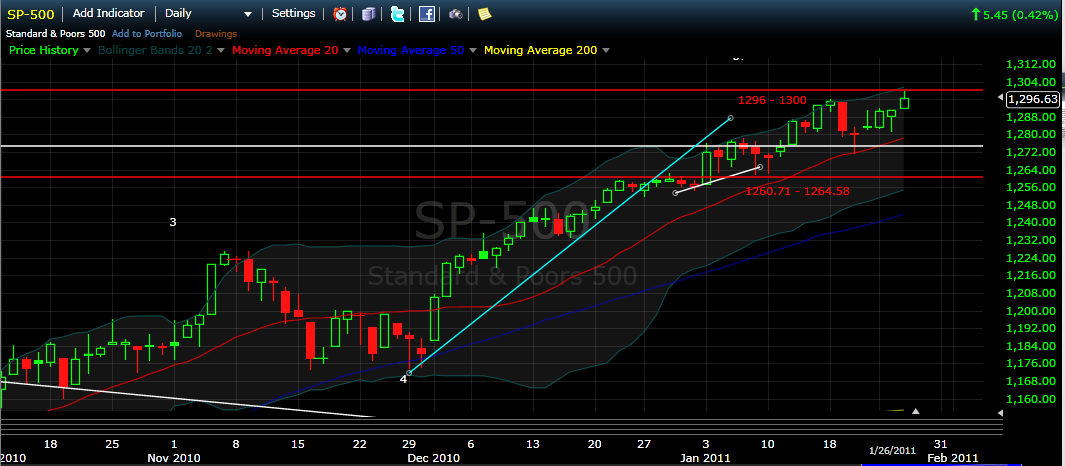This screenshot has width=1065, height=466.
Task: Share chart via the Twitter icon
Action: [398, 14]
